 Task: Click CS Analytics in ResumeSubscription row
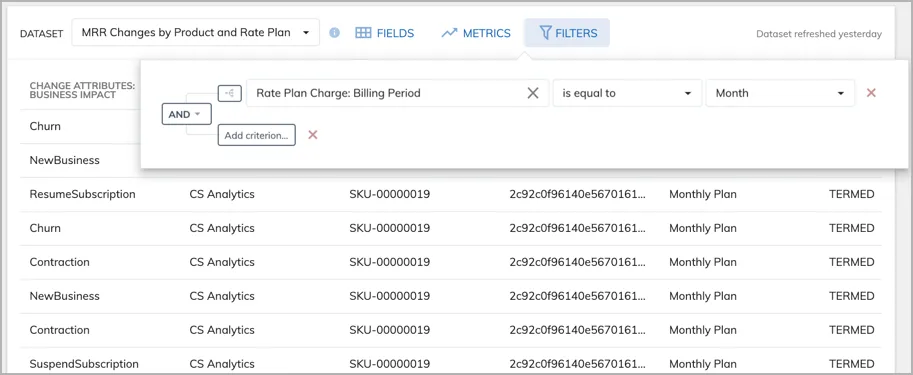pos(222,194)
